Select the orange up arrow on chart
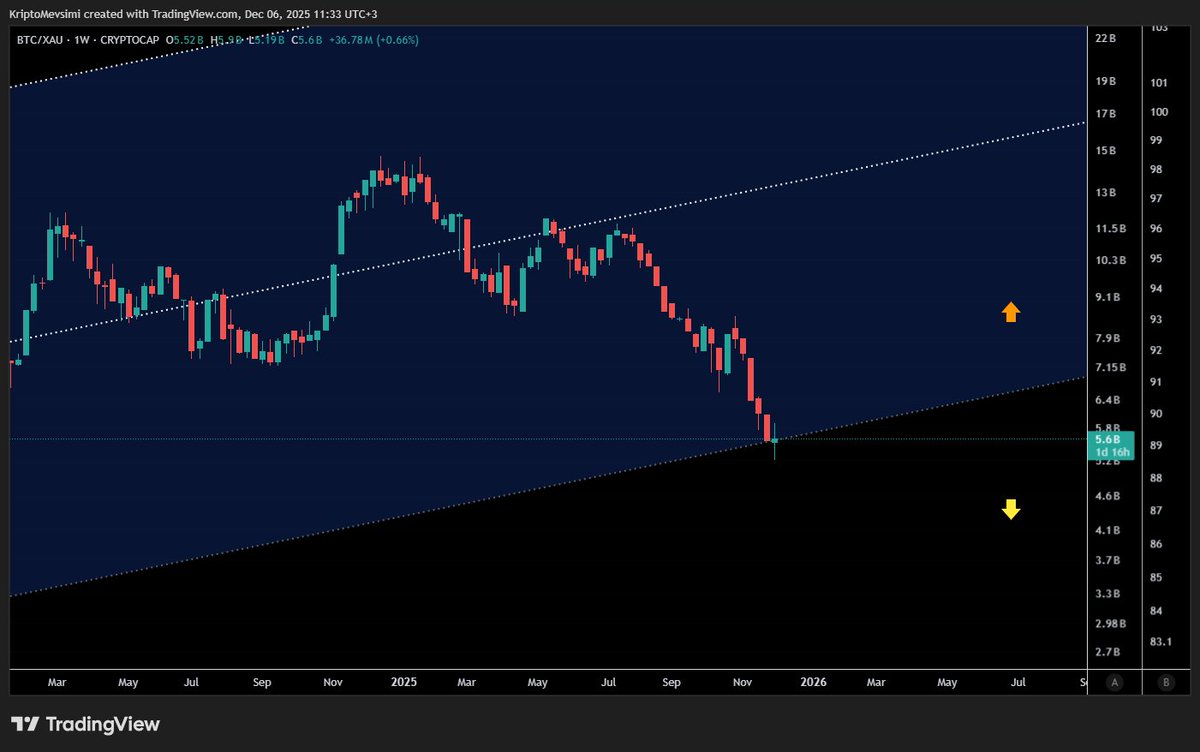 tap(1011, 312)
